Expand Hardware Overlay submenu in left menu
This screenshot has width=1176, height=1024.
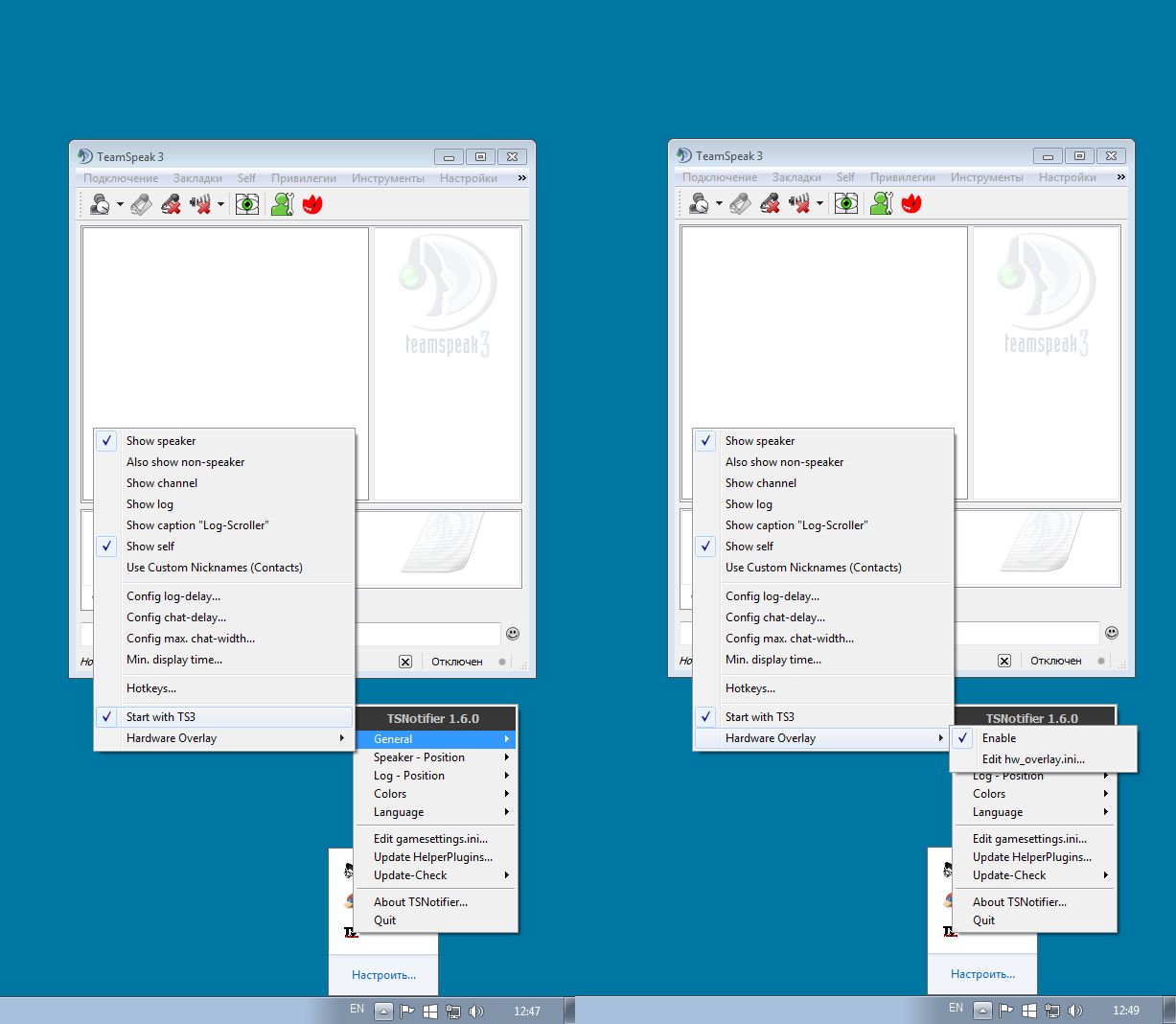[x=224, y=738]
